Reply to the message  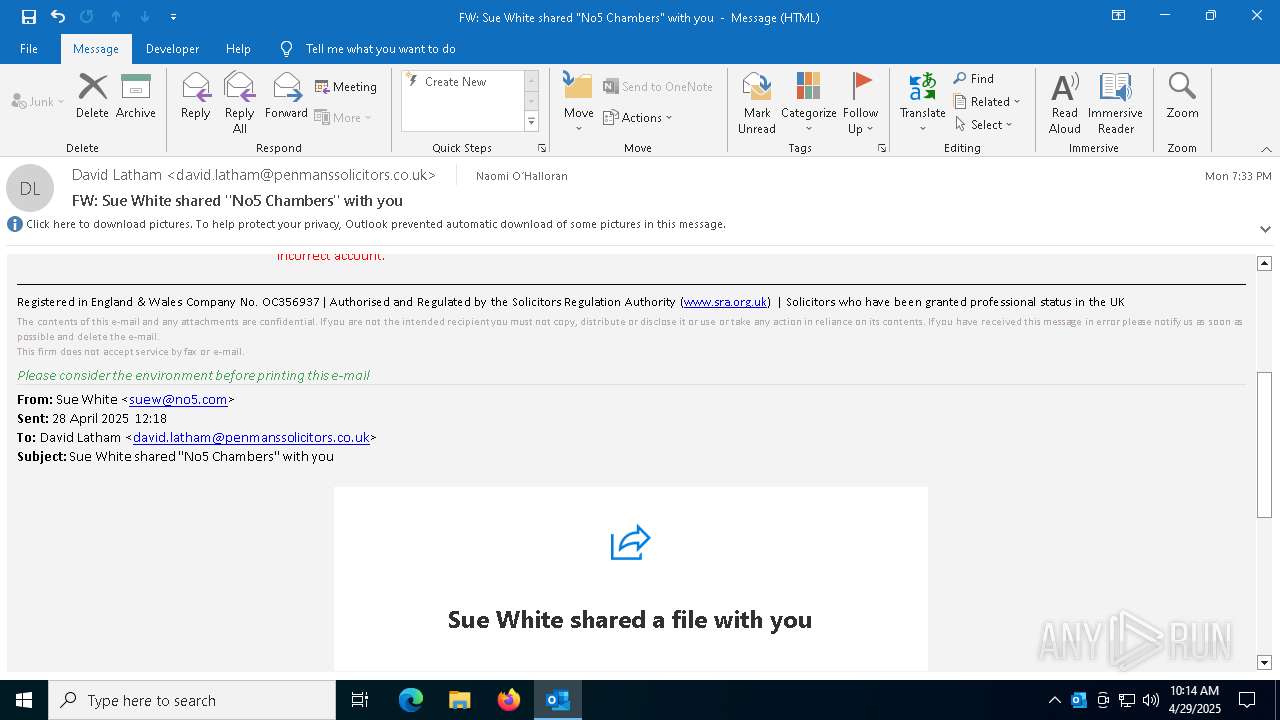tap(196, 96)
